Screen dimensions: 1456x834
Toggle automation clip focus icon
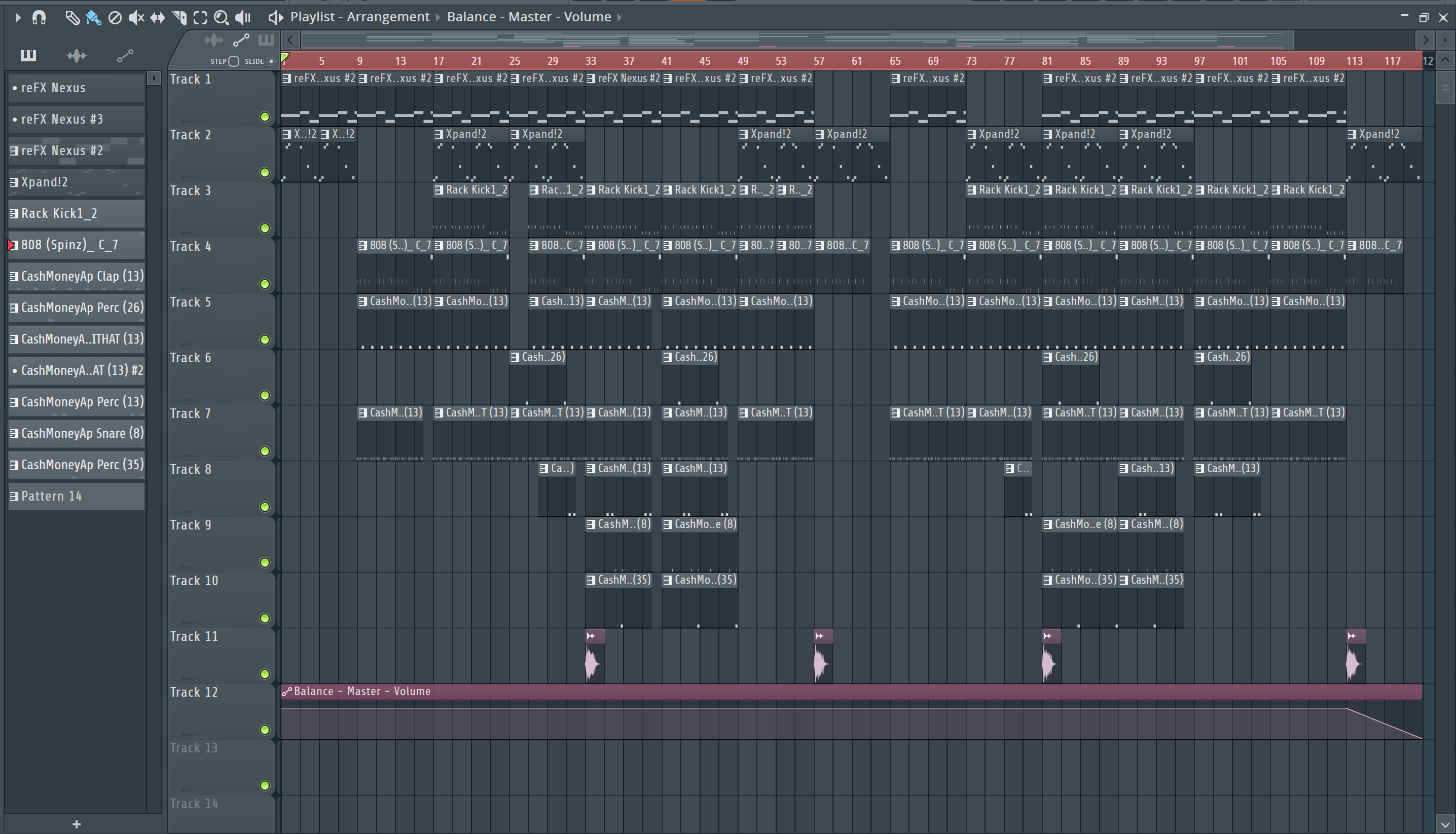(x=241, y=40)
